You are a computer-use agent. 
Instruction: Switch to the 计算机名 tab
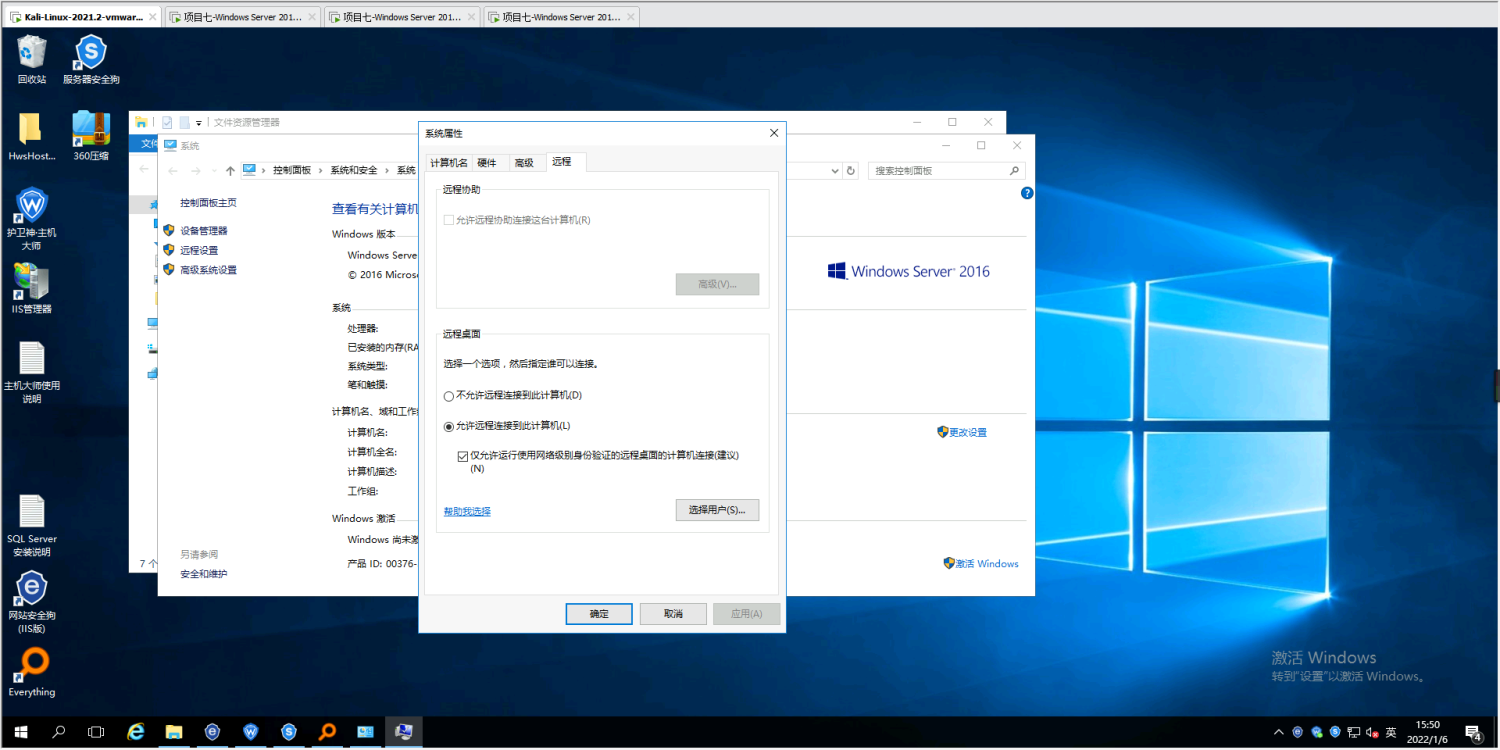(448, 163)
